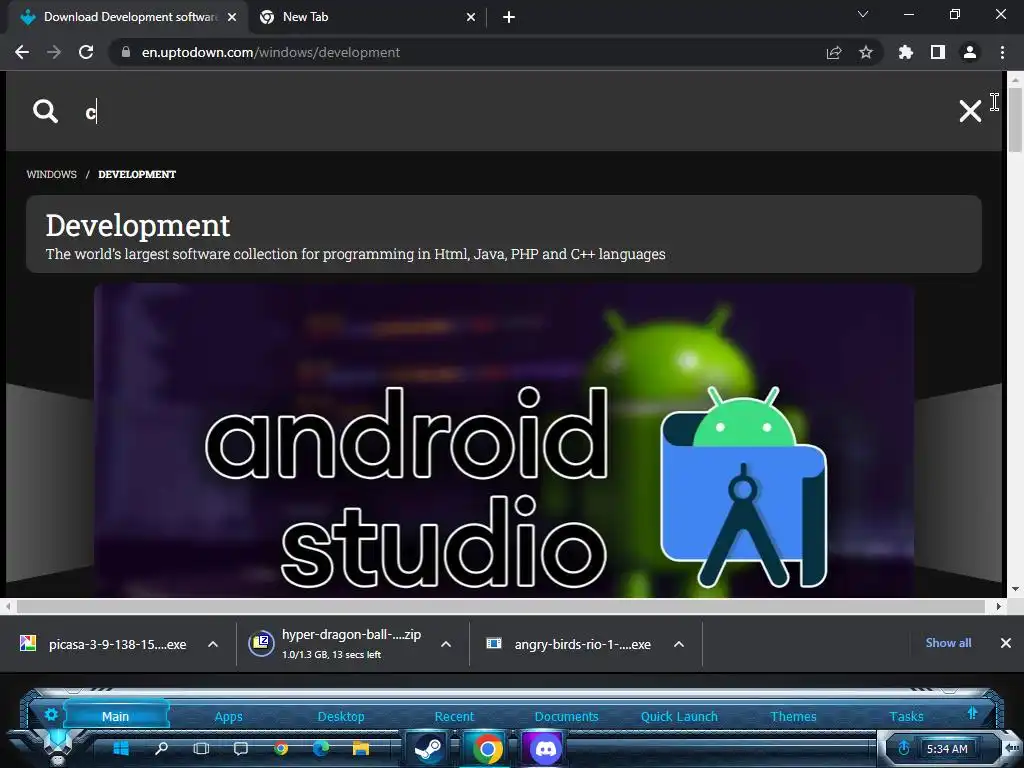Open File Explorer from taskbar
Image resolution: width=1024 pixels, height=768 pixels.
(360, 748)
